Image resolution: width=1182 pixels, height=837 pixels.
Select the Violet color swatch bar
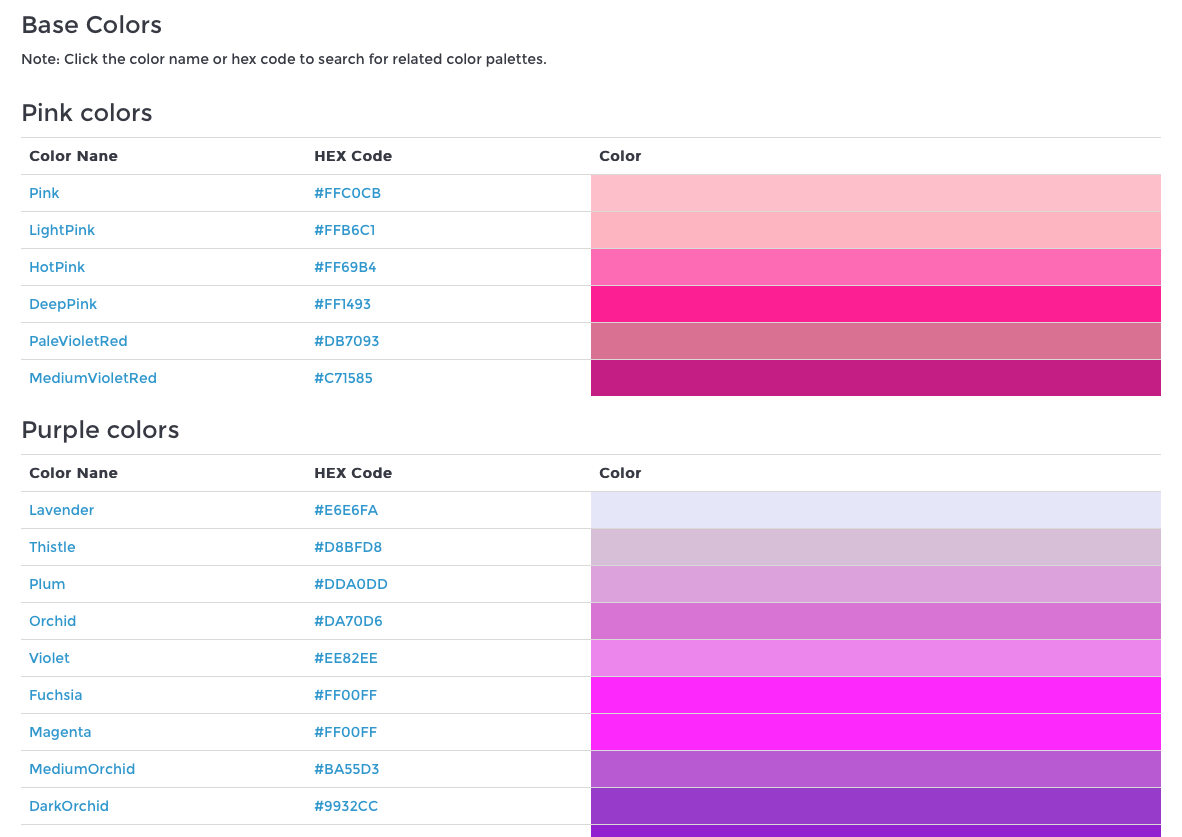coord(875,658)
